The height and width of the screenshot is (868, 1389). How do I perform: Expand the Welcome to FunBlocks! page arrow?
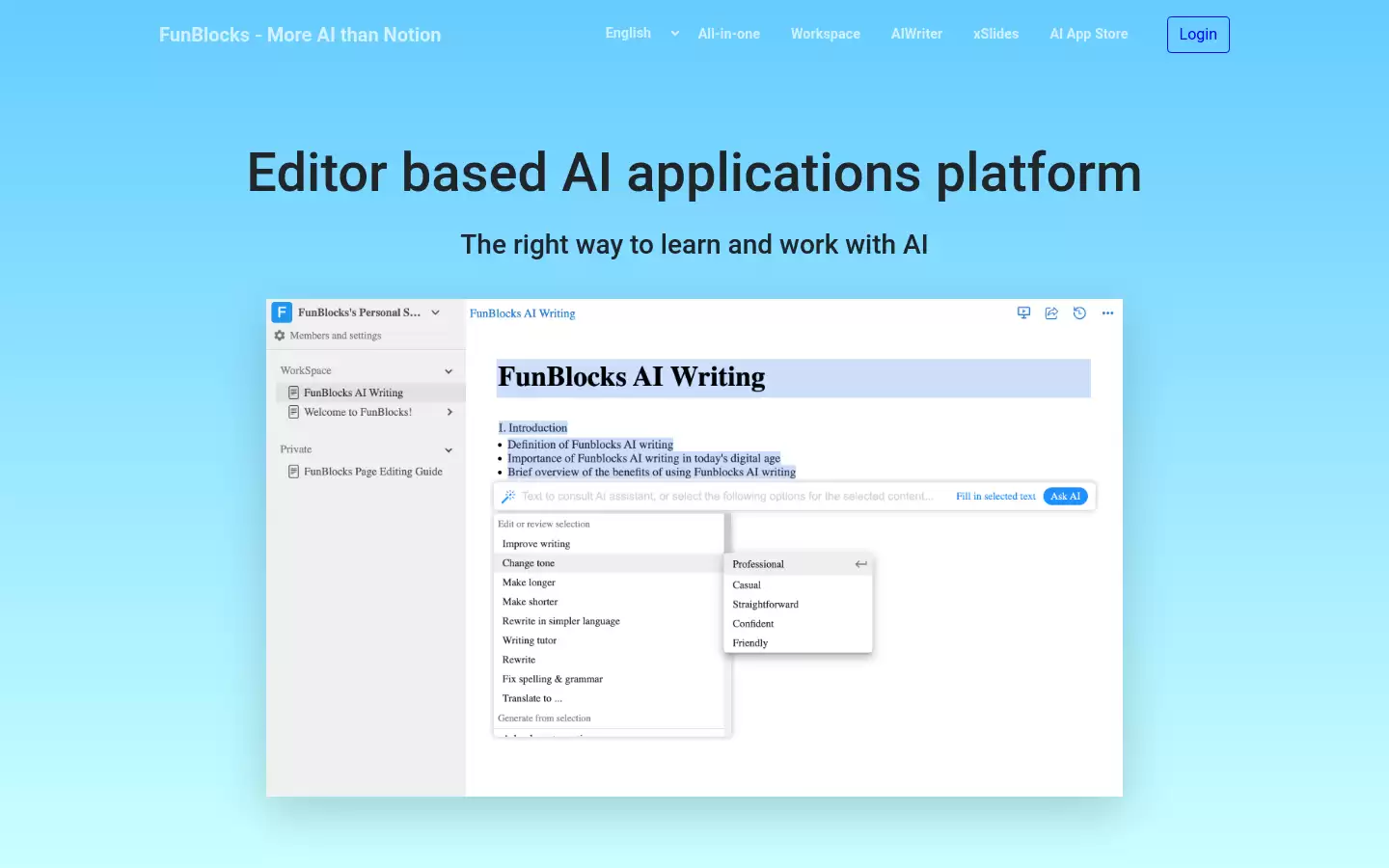[449, 412]
